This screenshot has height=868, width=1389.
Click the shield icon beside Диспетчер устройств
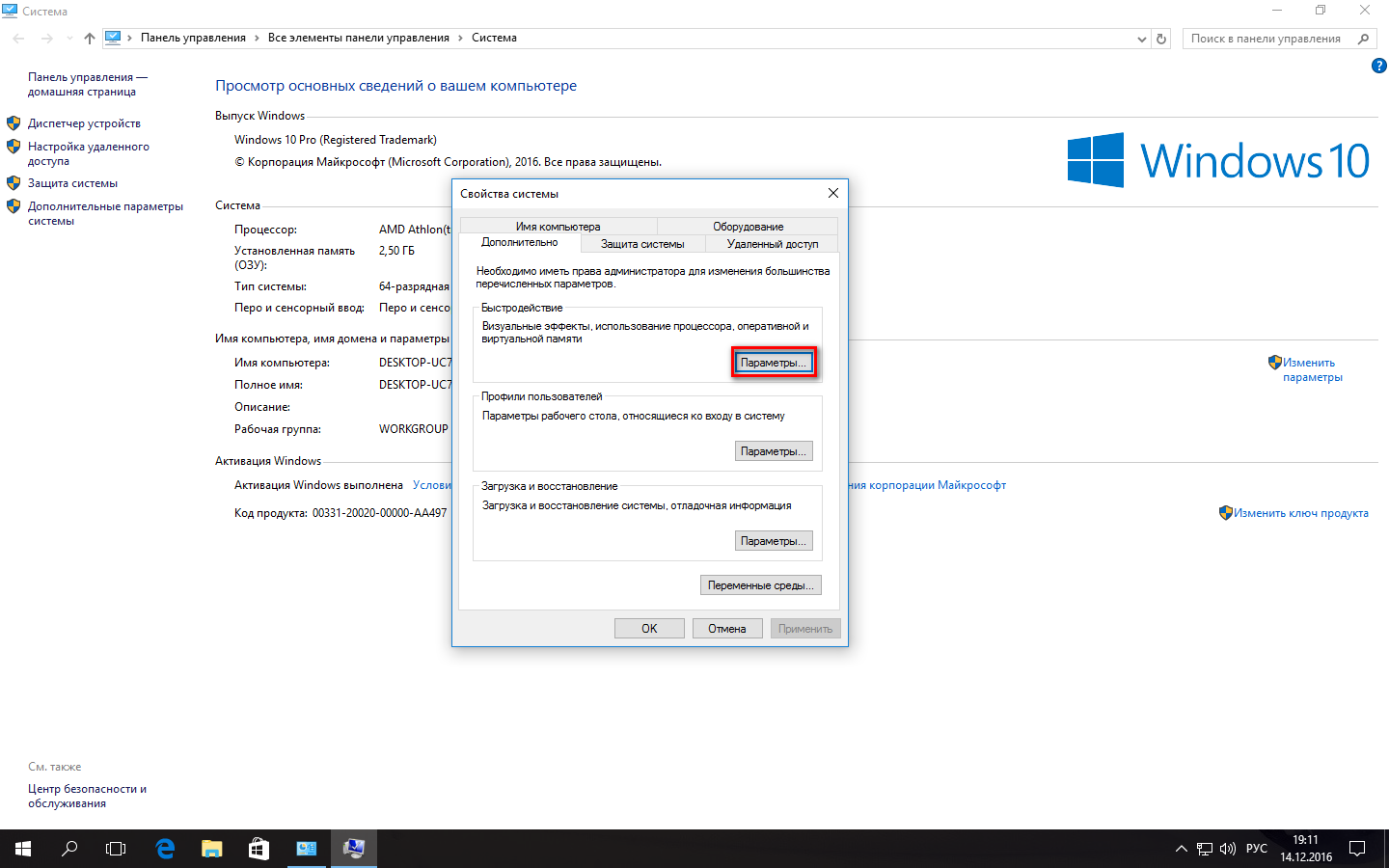coord(14,123)
